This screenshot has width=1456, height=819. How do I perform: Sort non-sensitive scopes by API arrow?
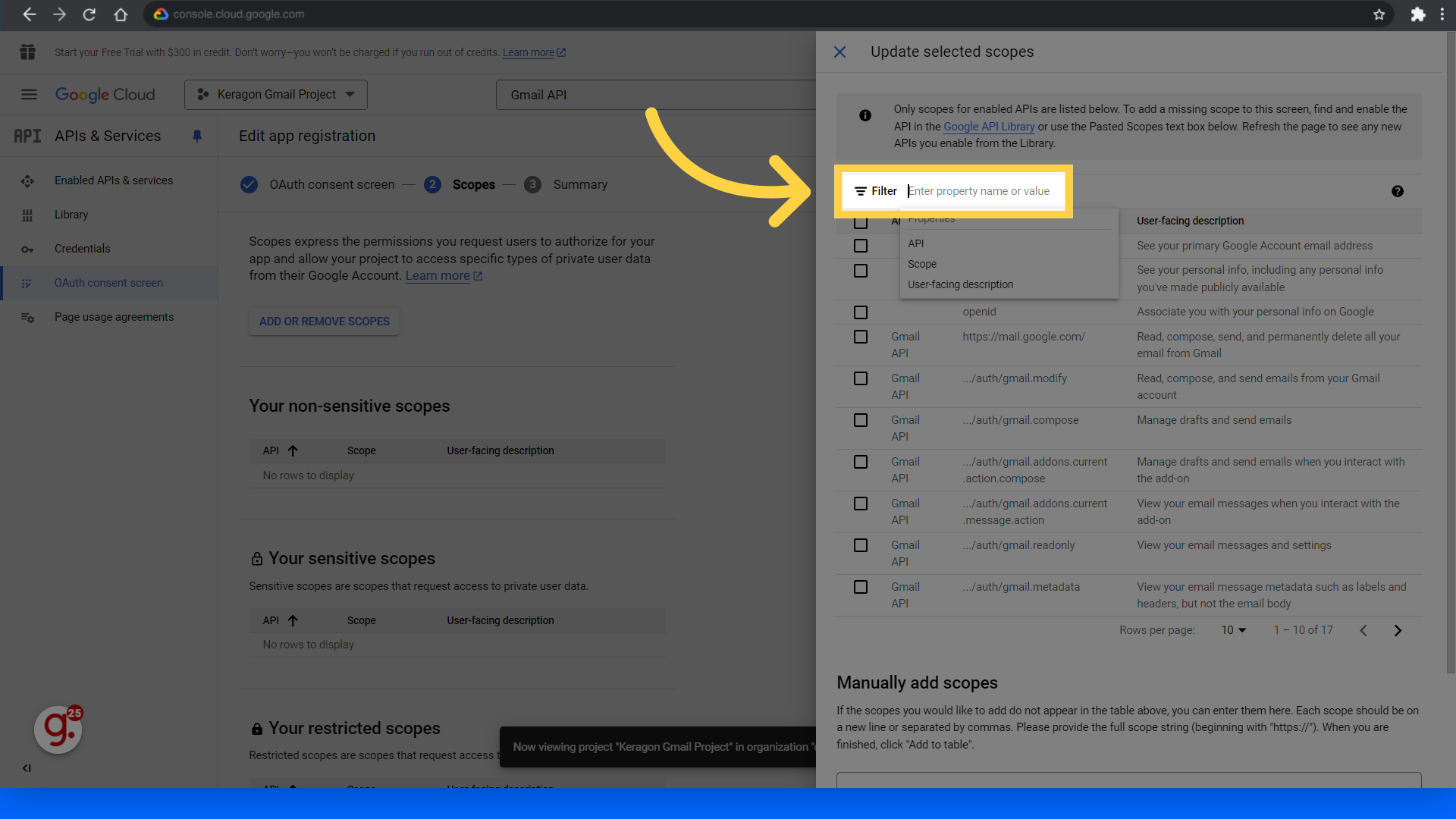pos(293,450)
